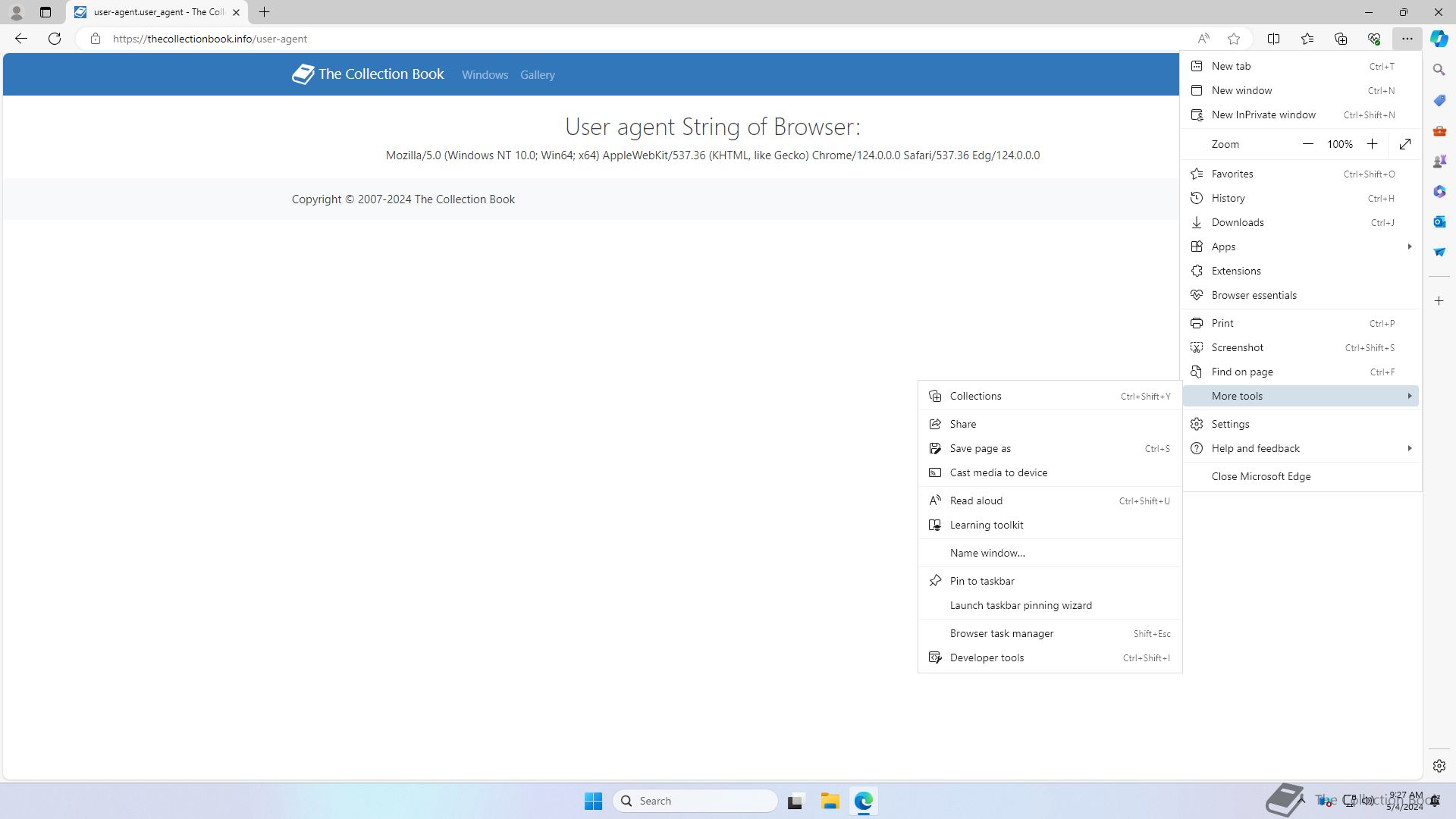The height and width of the screenshot is (819, 1456).
Task: Enter full screen via zoom arrow icon
Action: [x=1405, y=144]
